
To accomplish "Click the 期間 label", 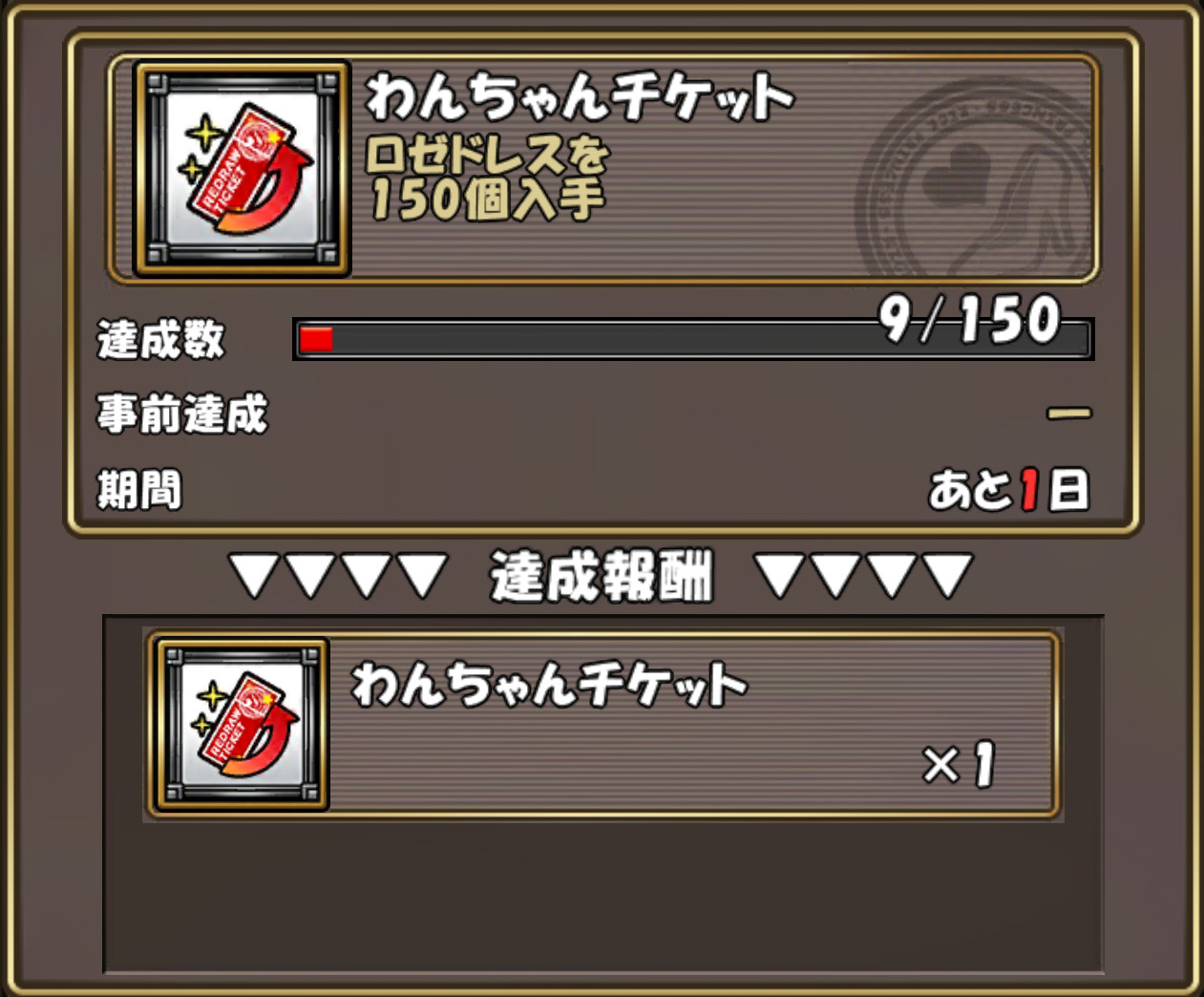I will [139, 490].
